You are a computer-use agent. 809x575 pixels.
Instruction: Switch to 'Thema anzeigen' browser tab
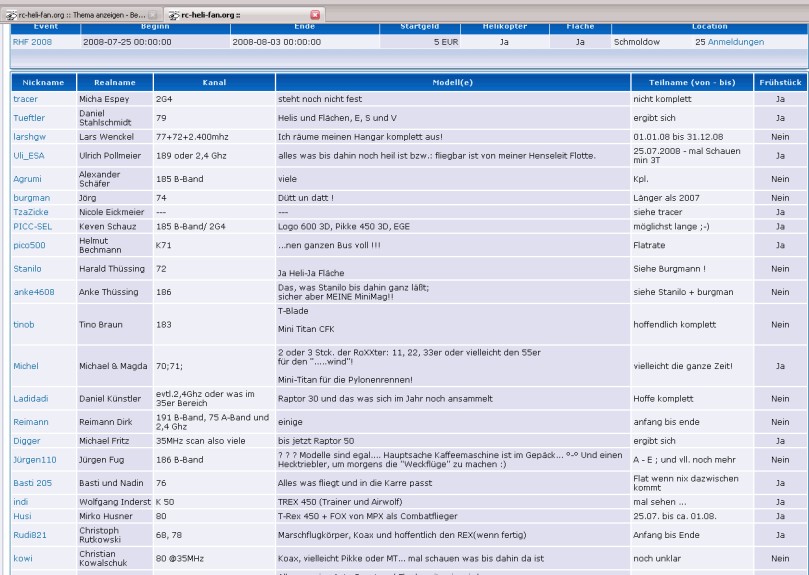pyautogui.click(x=82, y=15)
